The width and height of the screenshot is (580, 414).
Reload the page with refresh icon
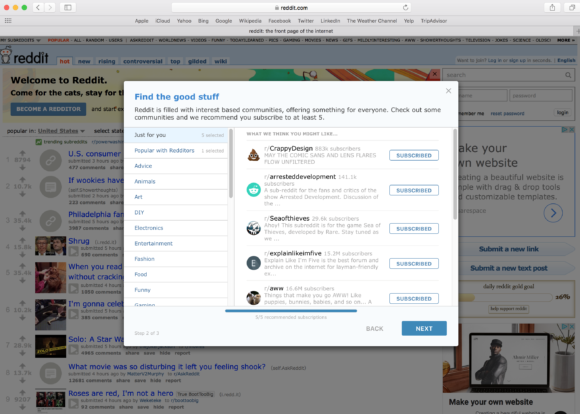coord(405,7)
